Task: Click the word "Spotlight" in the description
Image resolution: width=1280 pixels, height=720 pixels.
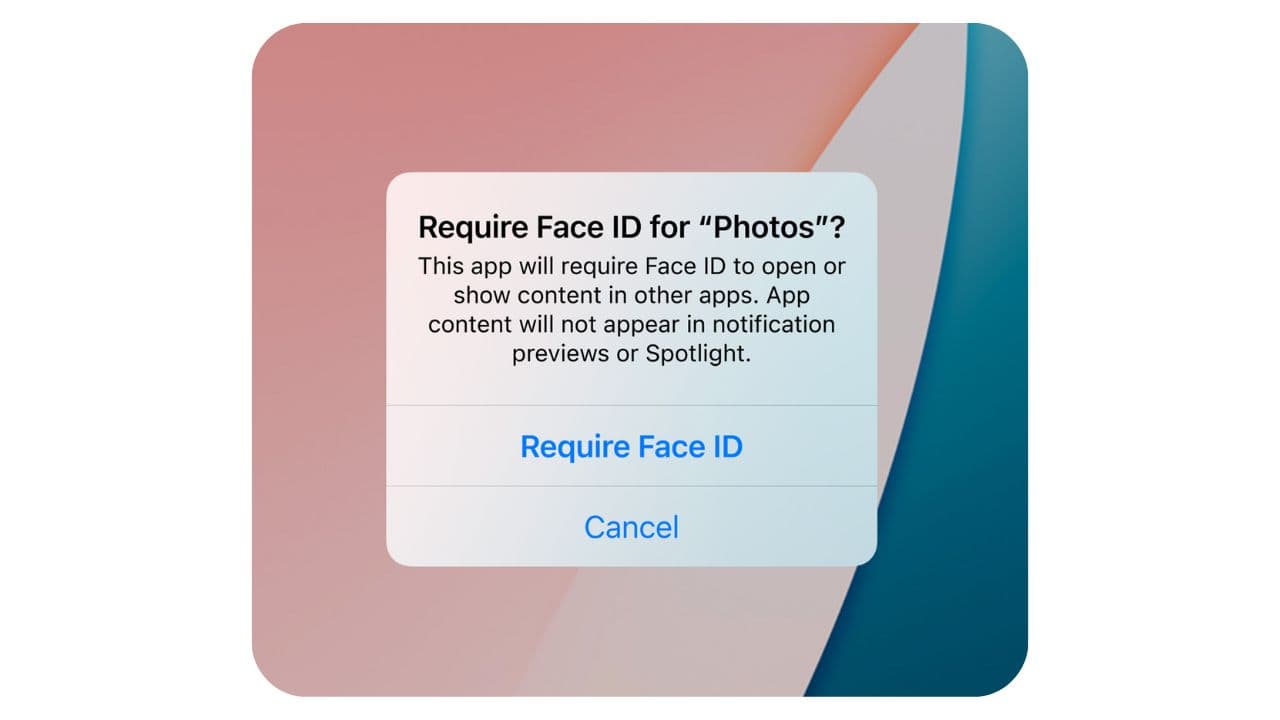Action: (697, 354)
